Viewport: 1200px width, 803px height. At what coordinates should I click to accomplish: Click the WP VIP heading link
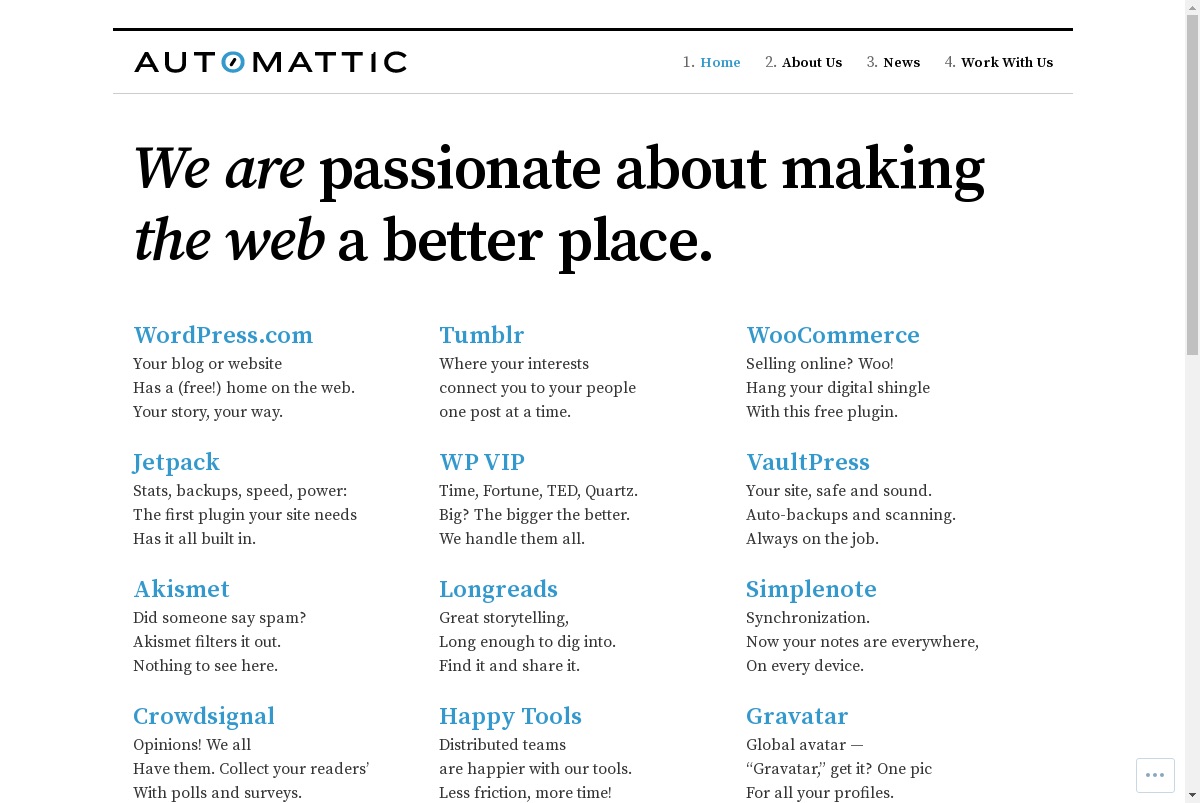[x=482, y=462]
